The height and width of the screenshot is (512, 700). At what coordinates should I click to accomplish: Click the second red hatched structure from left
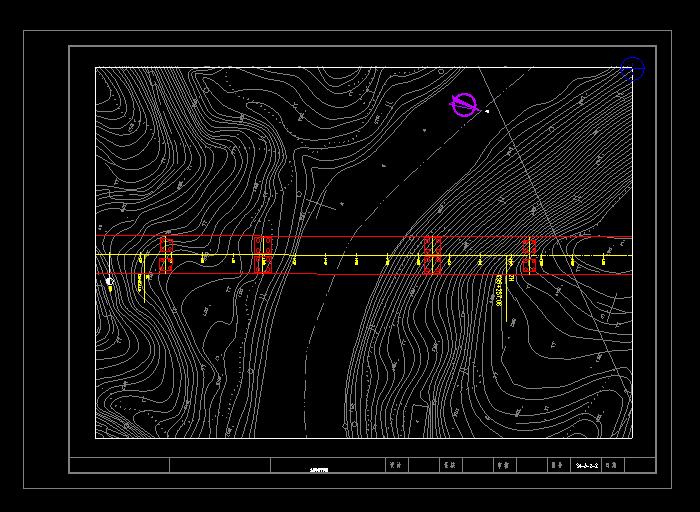(x=263, y=255)
